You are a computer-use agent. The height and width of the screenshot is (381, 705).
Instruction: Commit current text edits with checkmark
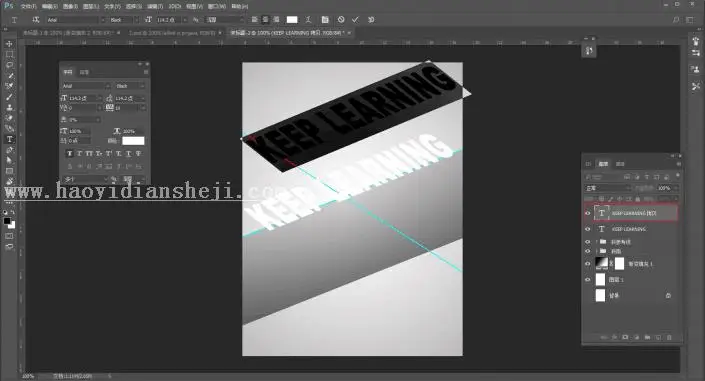tap(355, 20)
